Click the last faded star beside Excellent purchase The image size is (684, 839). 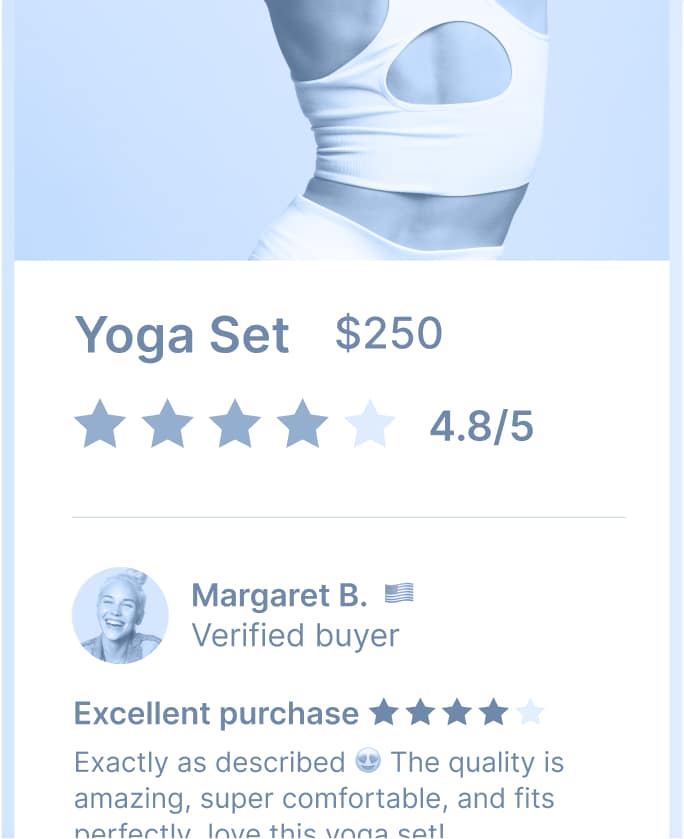(530, 713)
